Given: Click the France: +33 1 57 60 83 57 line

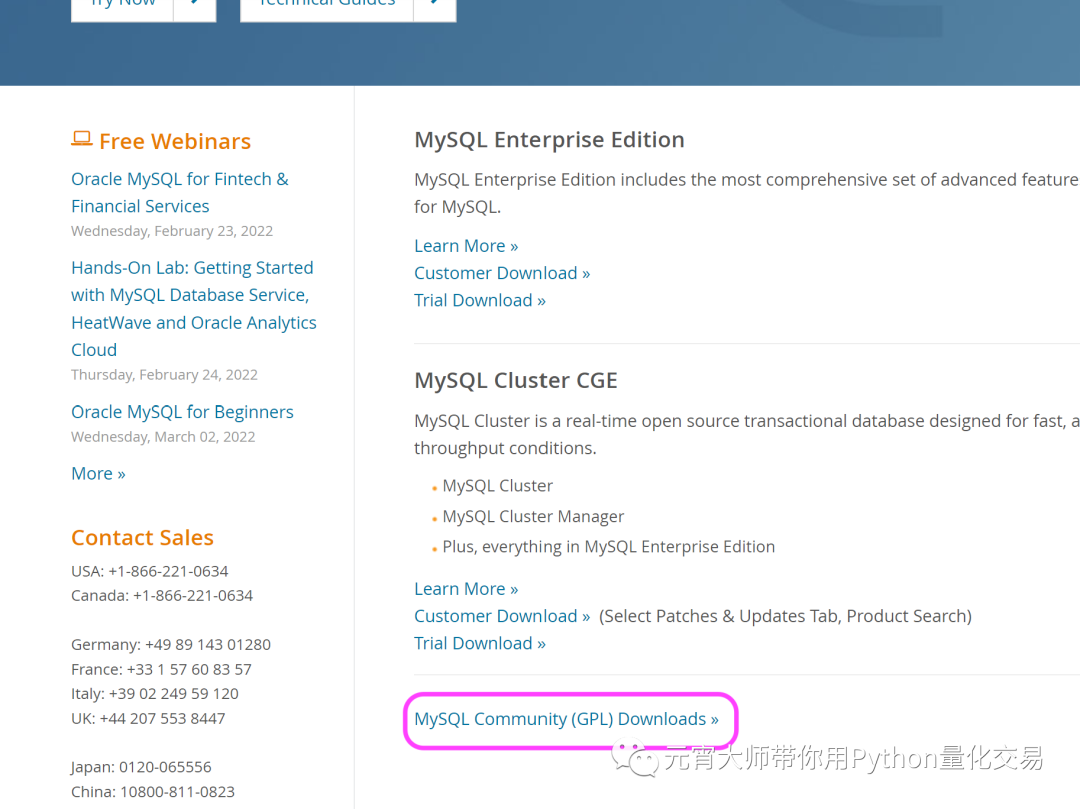Looking at the screenshot, I should (161, 670).
